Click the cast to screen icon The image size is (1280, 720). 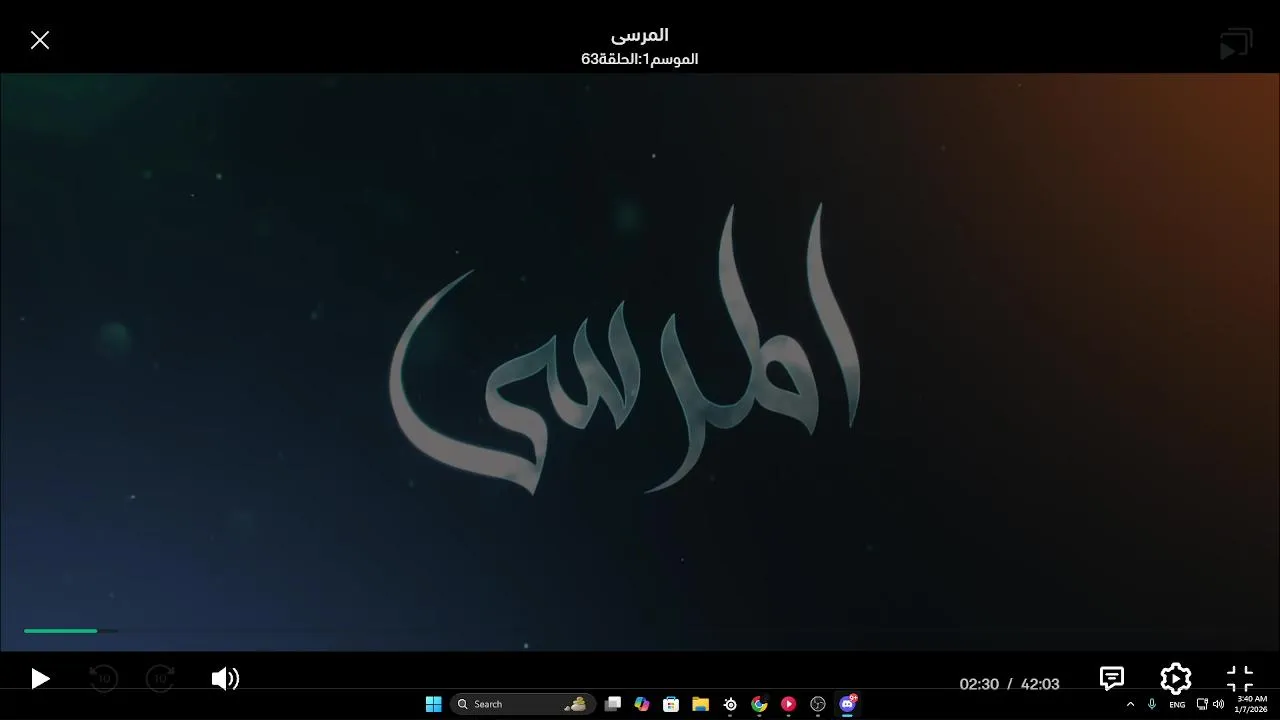tap(1236, 44)
